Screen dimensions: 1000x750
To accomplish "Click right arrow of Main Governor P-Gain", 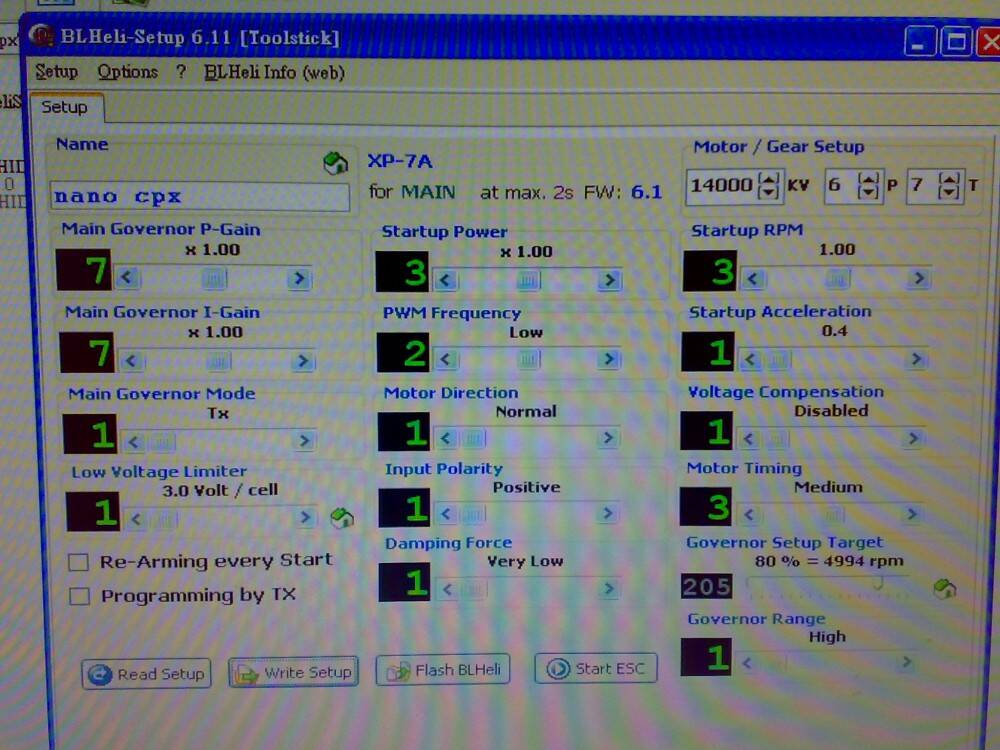I will (298, 279).
